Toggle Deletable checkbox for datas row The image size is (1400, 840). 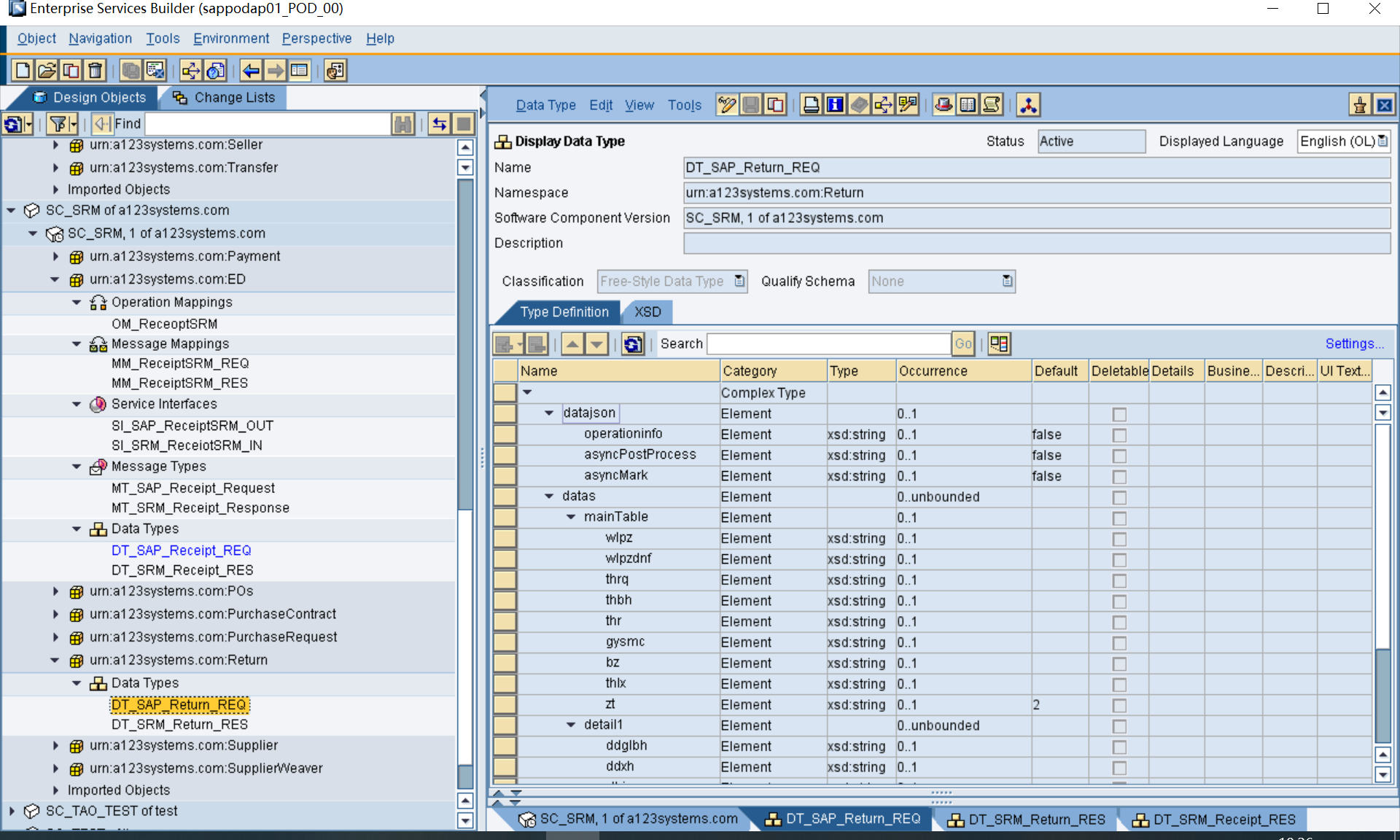1119,497
